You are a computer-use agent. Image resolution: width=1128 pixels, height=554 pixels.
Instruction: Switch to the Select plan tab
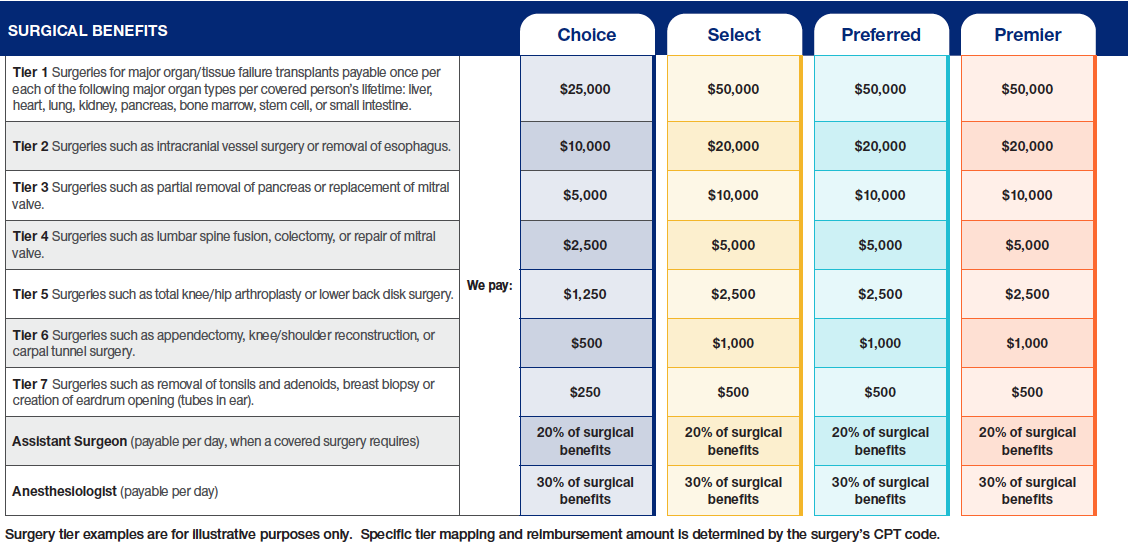point(733,35)
